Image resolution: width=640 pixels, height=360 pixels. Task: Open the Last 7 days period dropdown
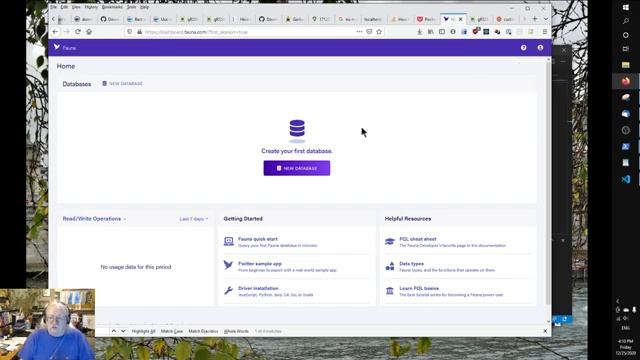[194, 219]
